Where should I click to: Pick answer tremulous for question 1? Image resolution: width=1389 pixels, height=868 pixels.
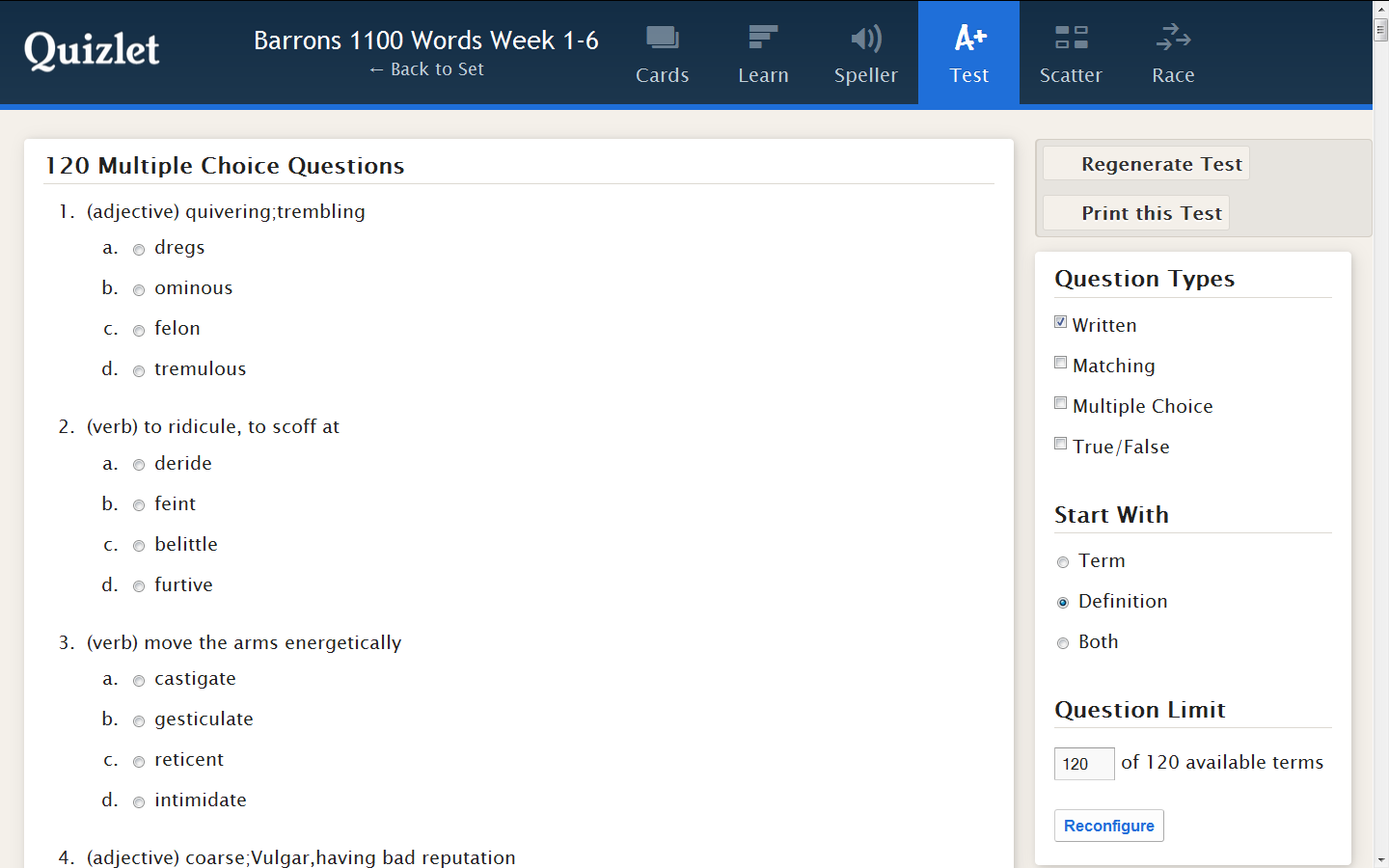point(139,371)
